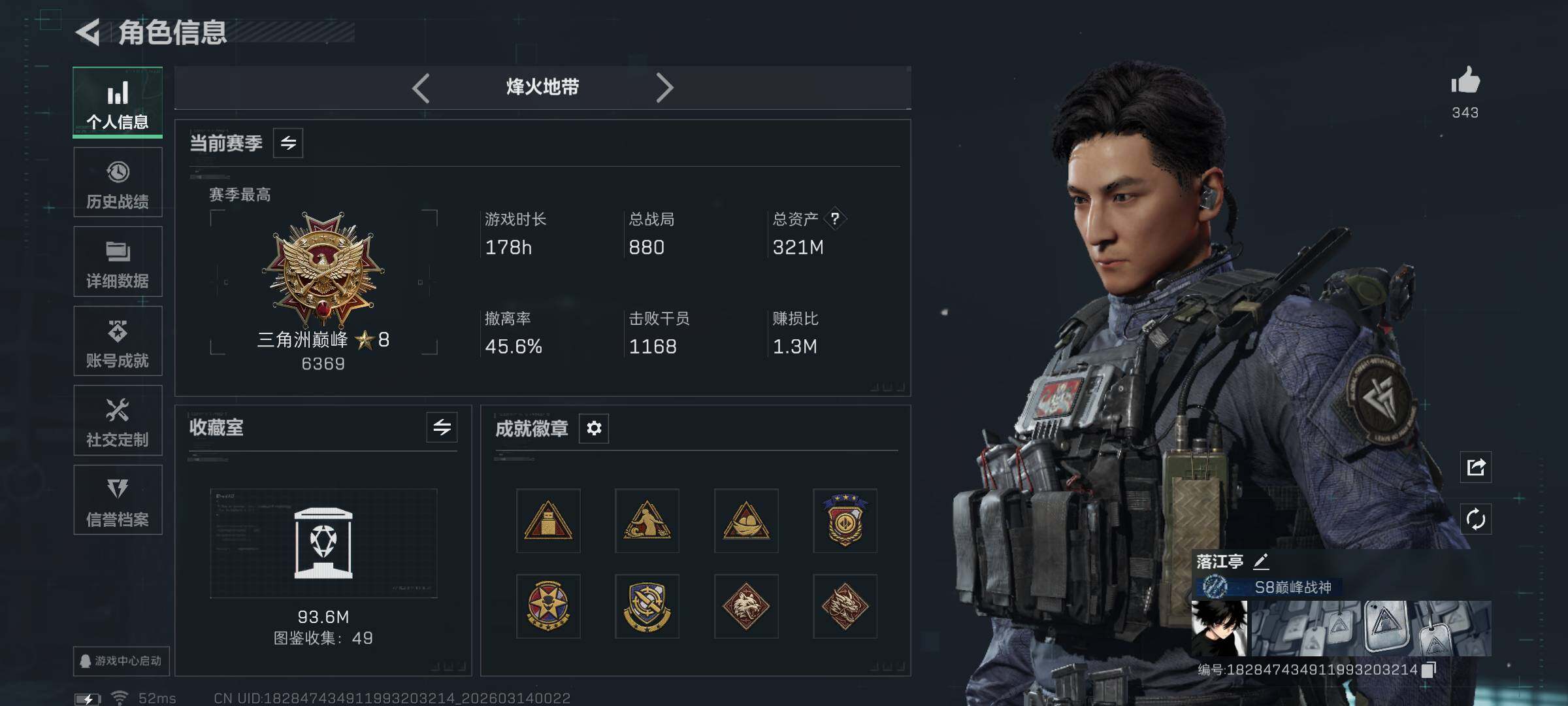The height and width of the screenshot is (706, 1568).
Task: Switch to next mode with right chevron
Action: [x=664, y=88]
